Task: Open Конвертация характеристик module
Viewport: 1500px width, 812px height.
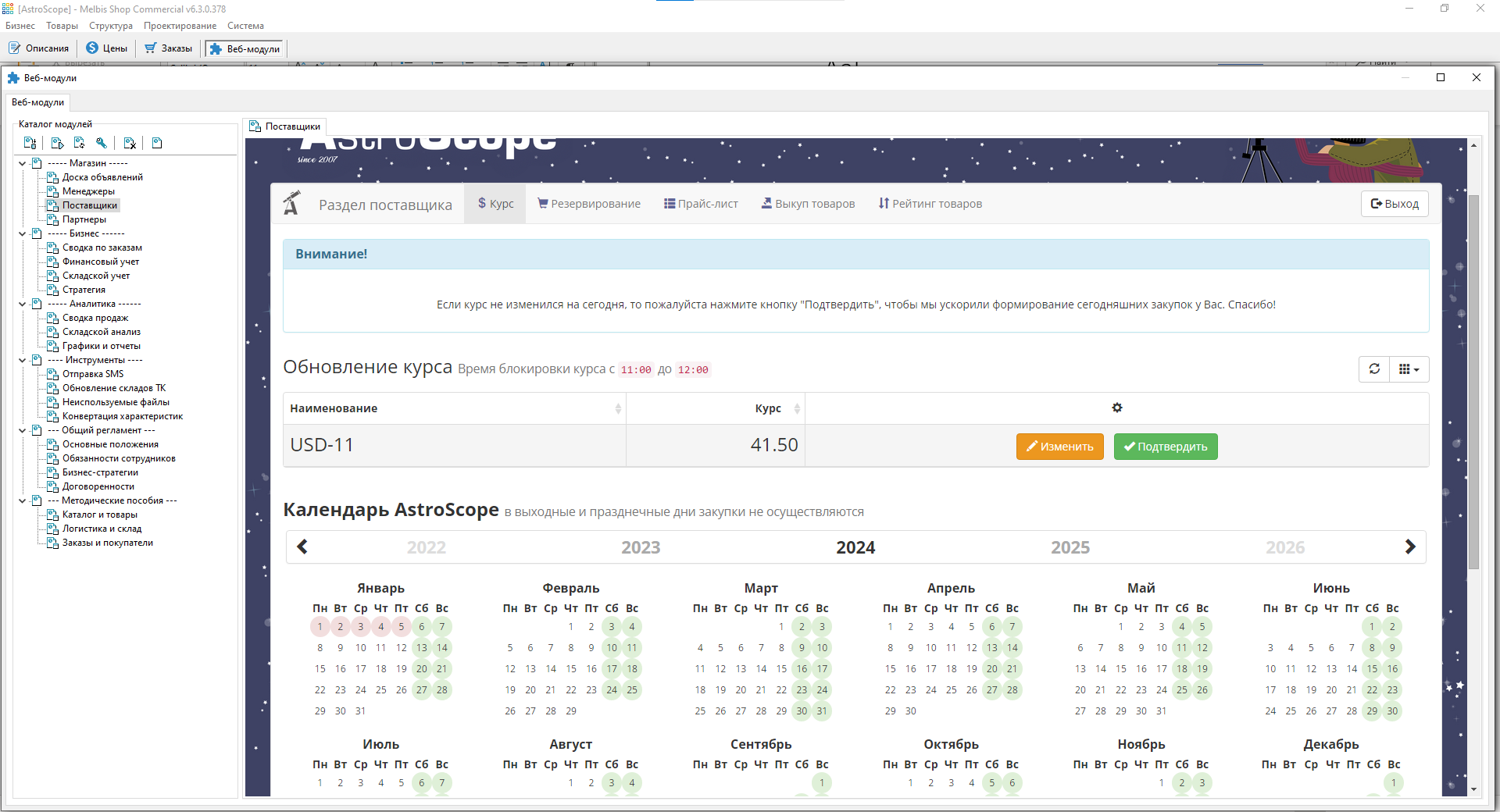Action: [x=123, y=416]
